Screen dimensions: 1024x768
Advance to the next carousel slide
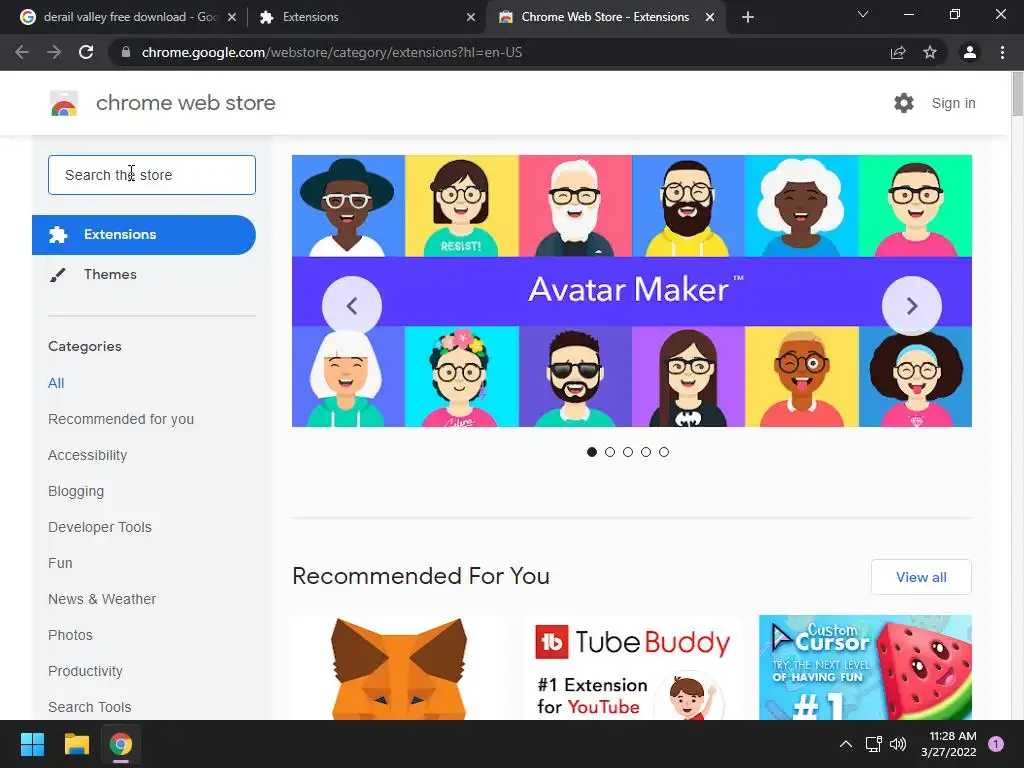tap(912, 306)
